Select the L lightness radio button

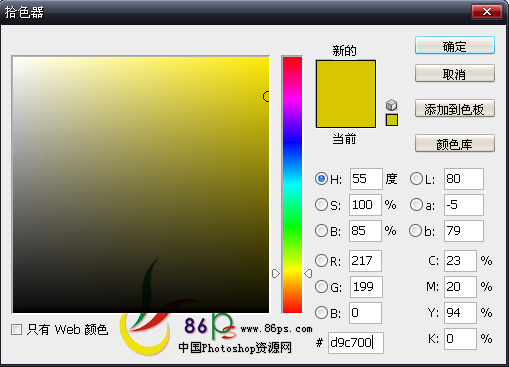coord(416,179)
